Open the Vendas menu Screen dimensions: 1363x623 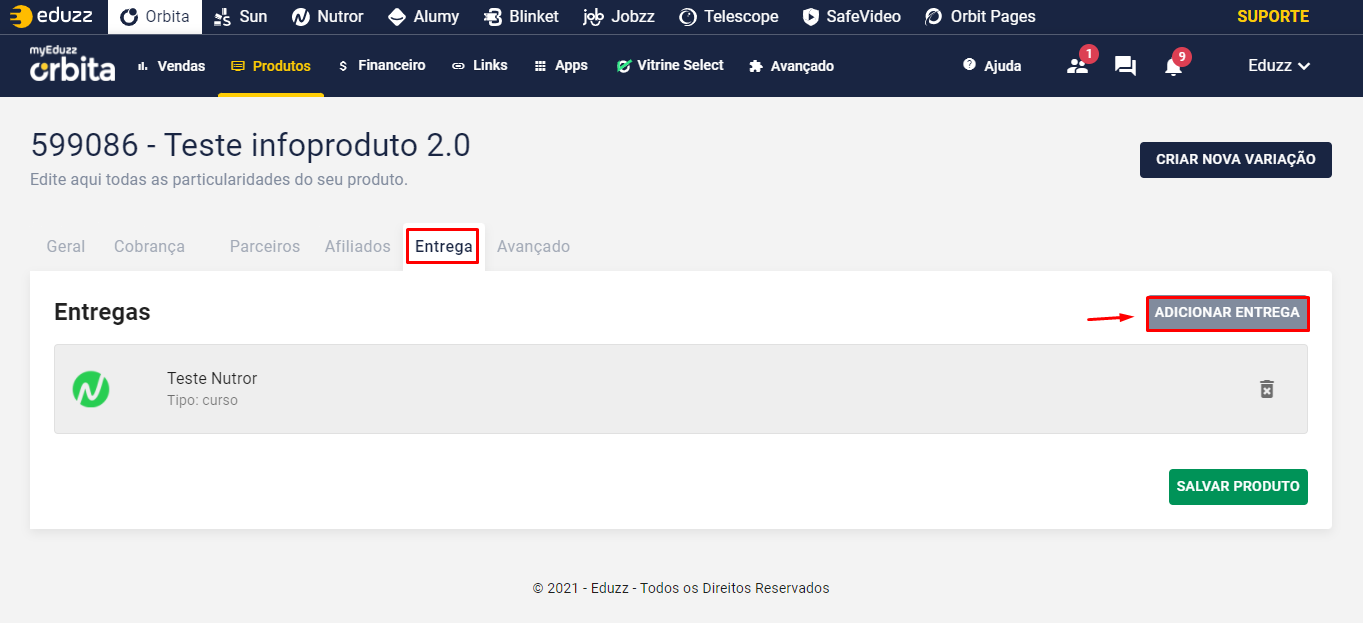click(x=171, y=66)
